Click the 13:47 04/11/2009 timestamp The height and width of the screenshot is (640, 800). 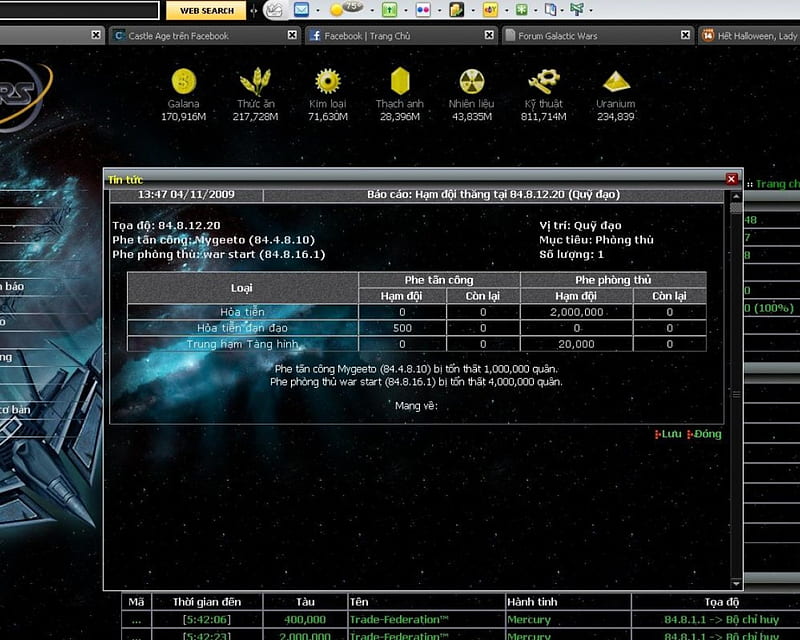(186, 194)
